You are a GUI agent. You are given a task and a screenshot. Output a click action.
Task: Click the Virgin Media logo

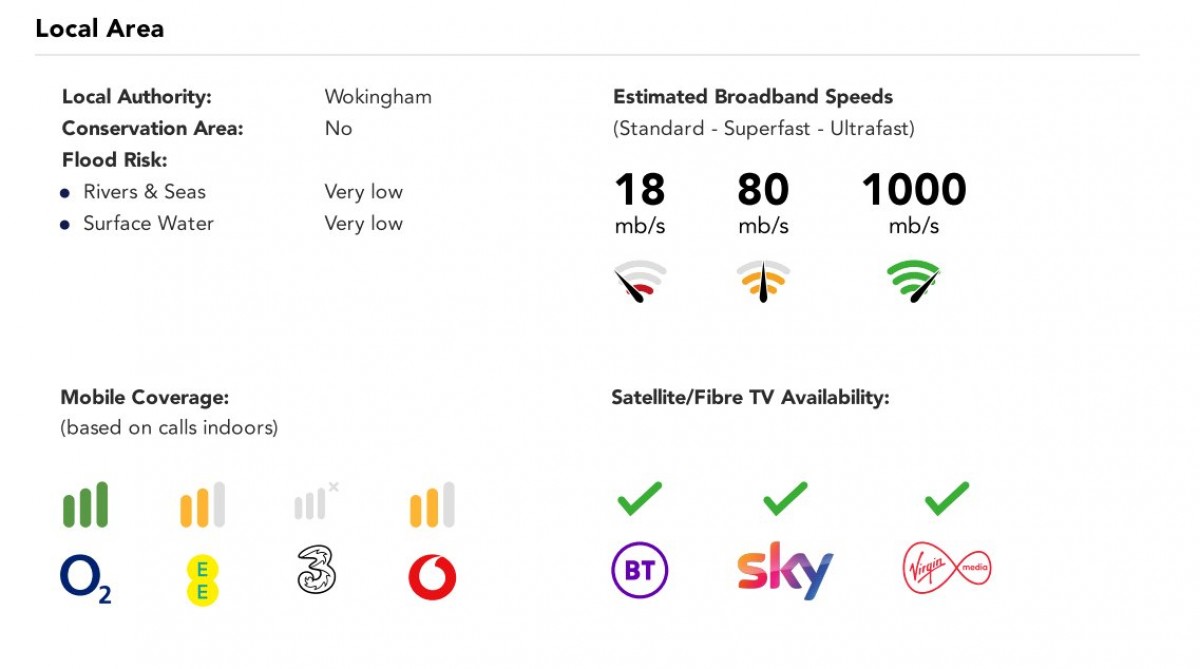(946, 569)
